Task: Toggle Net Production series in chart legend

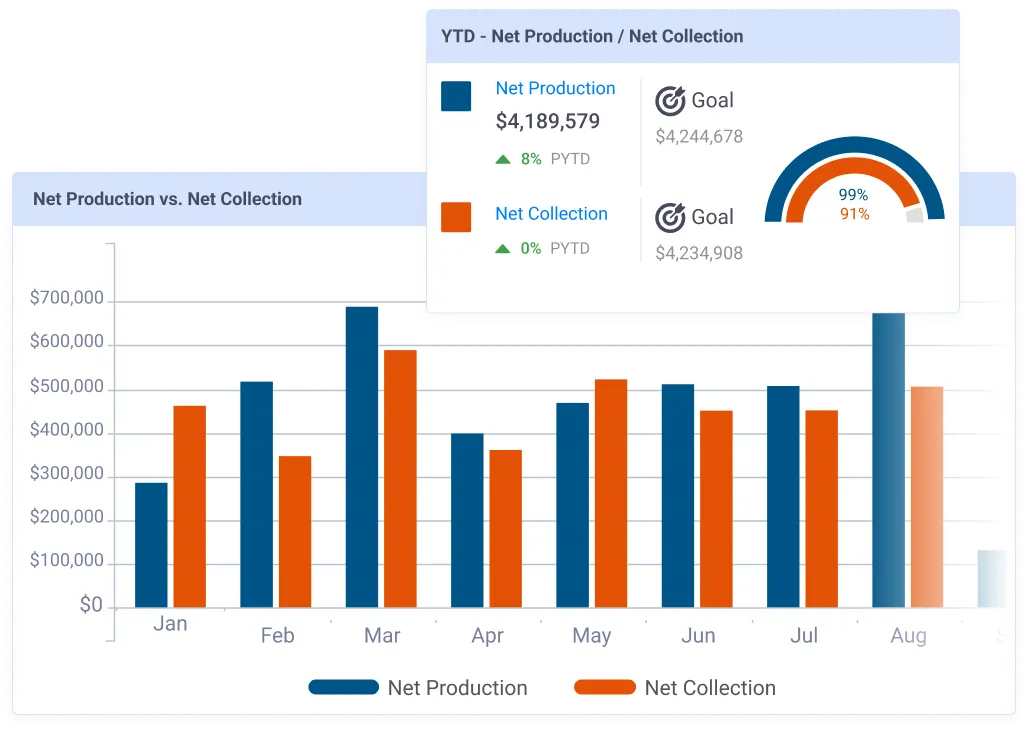Action: click(x=418, y=687)
